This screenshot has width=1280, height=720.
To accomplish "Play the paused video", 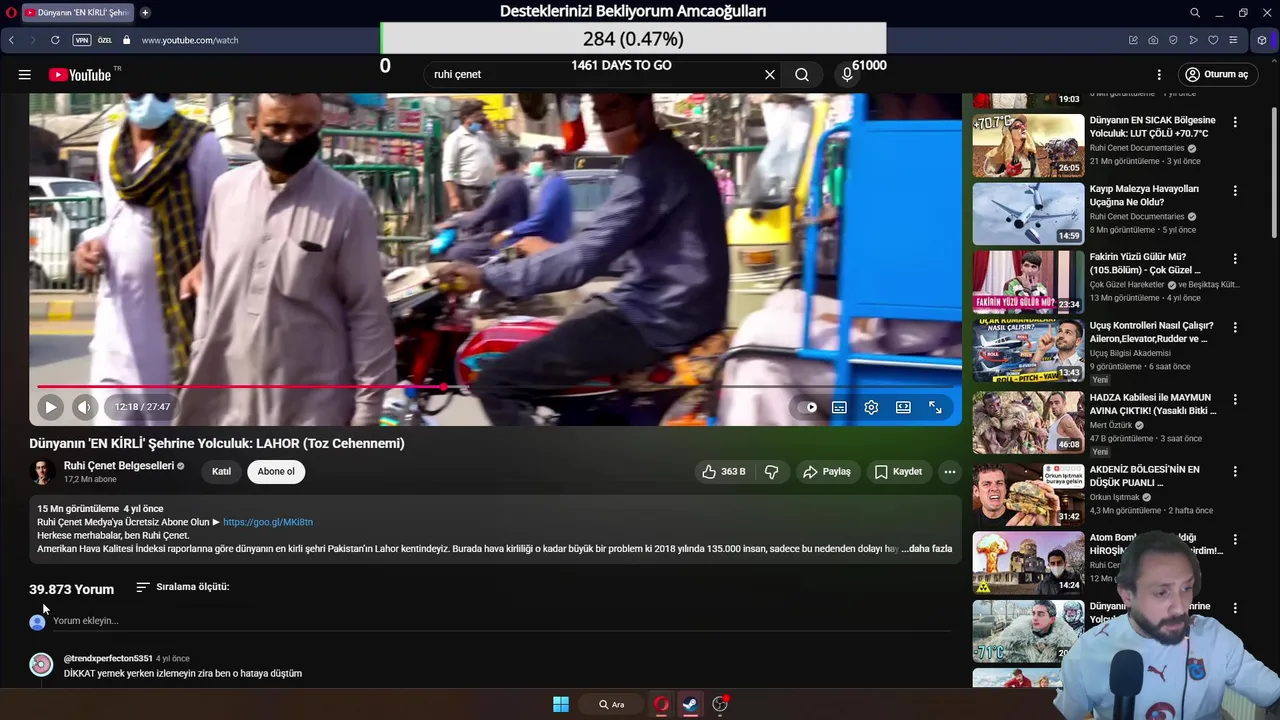I will [51, 407].
